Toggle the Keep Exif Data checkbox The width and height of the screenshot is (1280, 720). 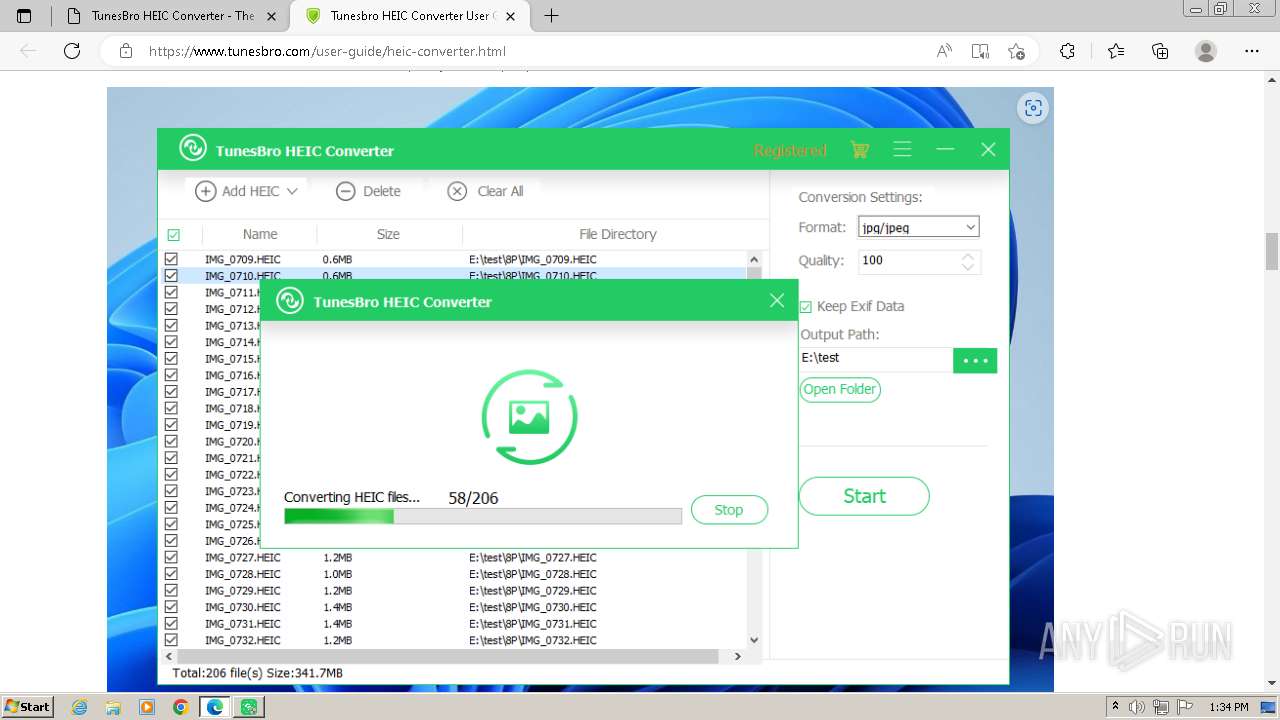(806, 307)
